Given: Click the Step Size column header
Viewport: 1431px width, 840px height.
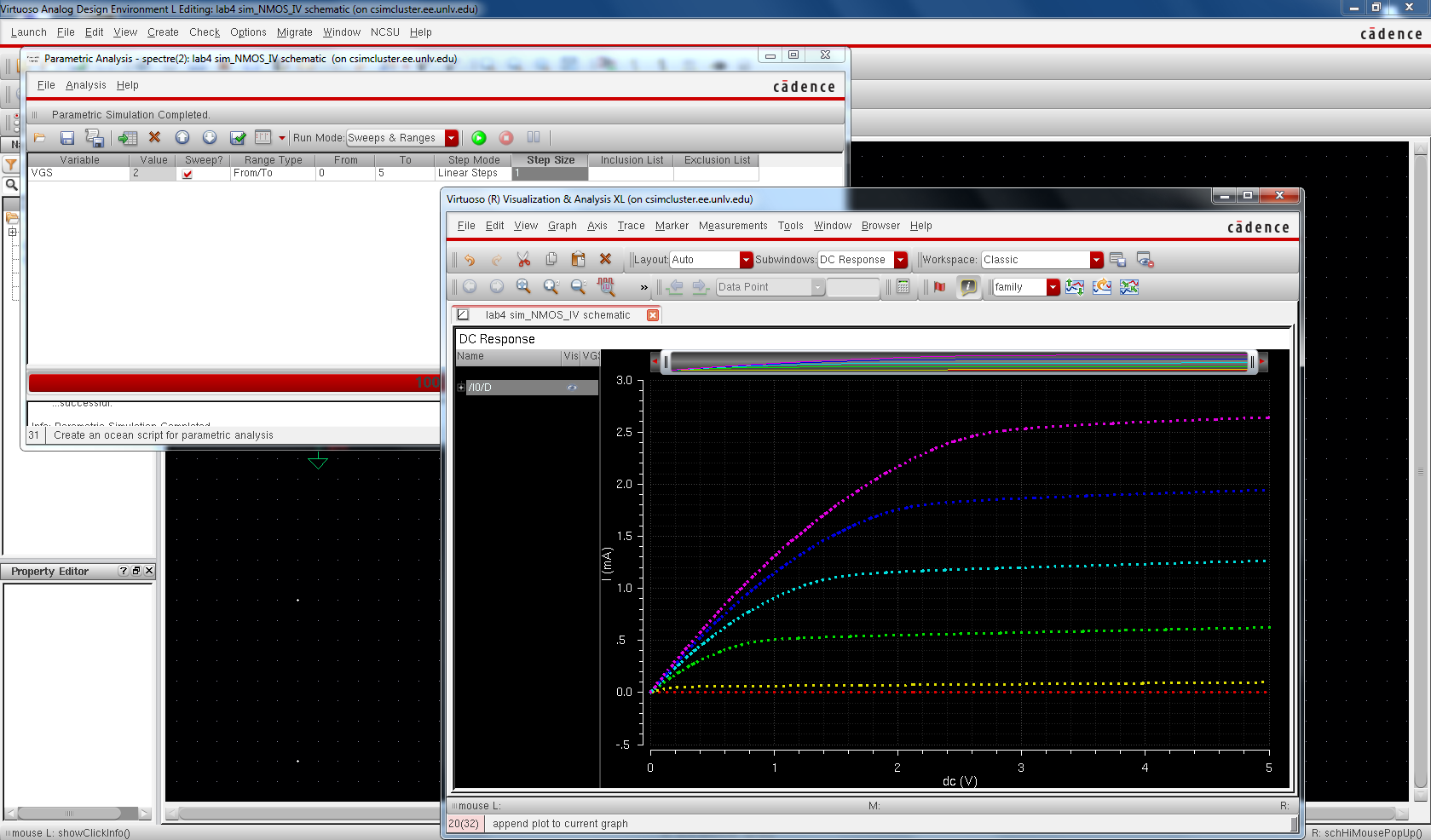Looking at the screenshot, I should coord(551,160).
